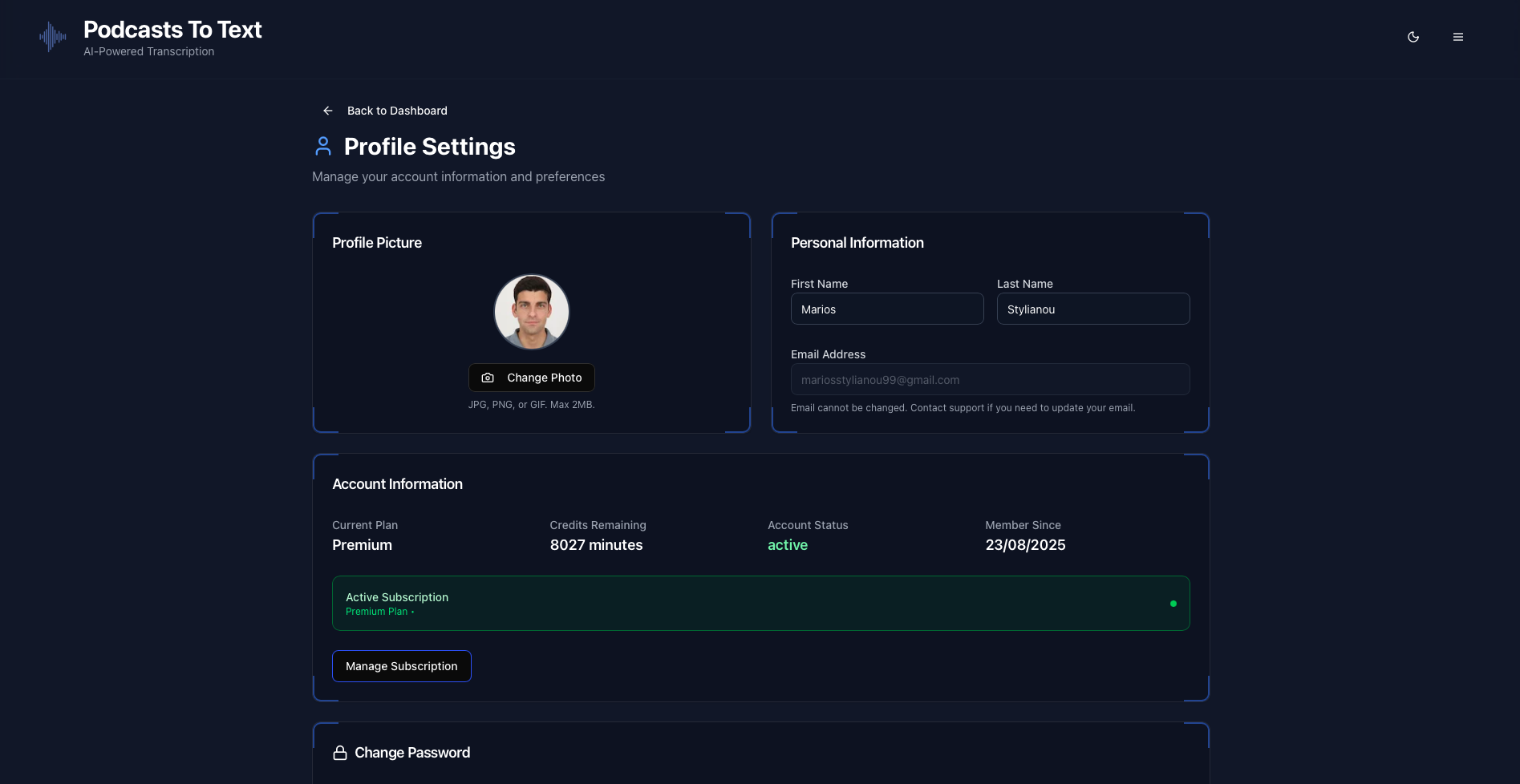Toggle dark mode with the moon icon
Screen dimensions: 1520x784
click(x=1413, y=37)
